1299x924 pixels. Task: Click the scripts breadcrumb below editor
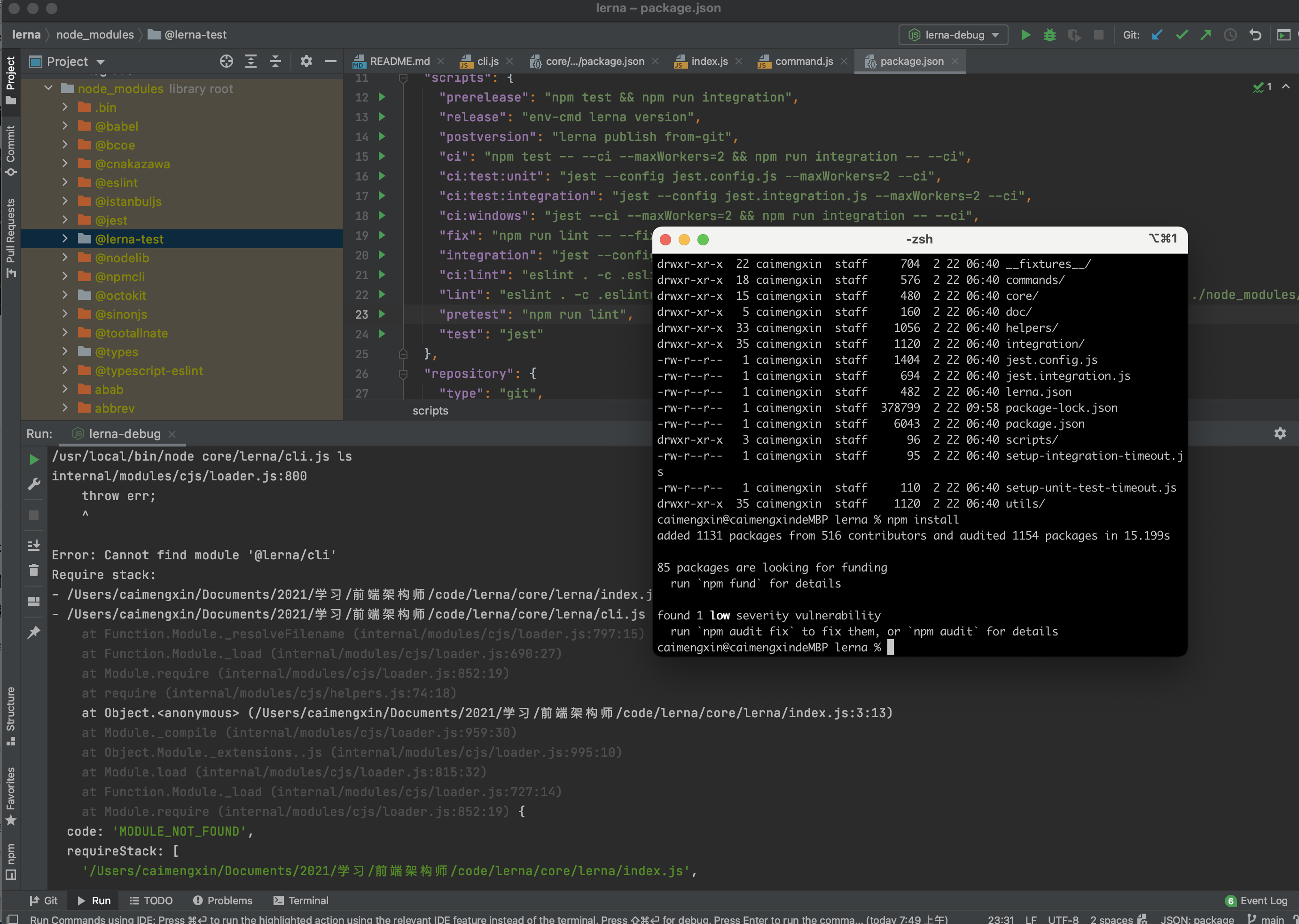click(x=430, y=411)
